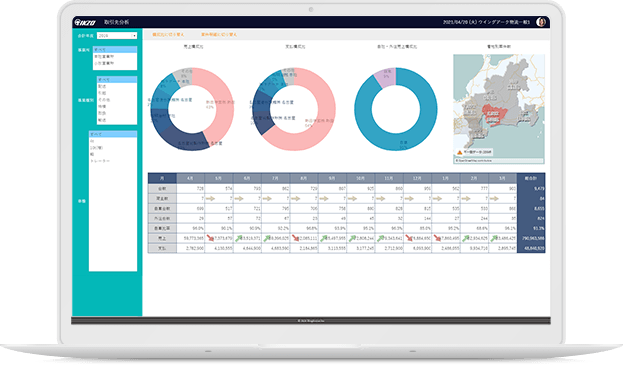Image resolution: width=623 pixels, height=365 pixels.
Task: Select すべて in the vehicle type listbox
Action: [x=113, y=134]
